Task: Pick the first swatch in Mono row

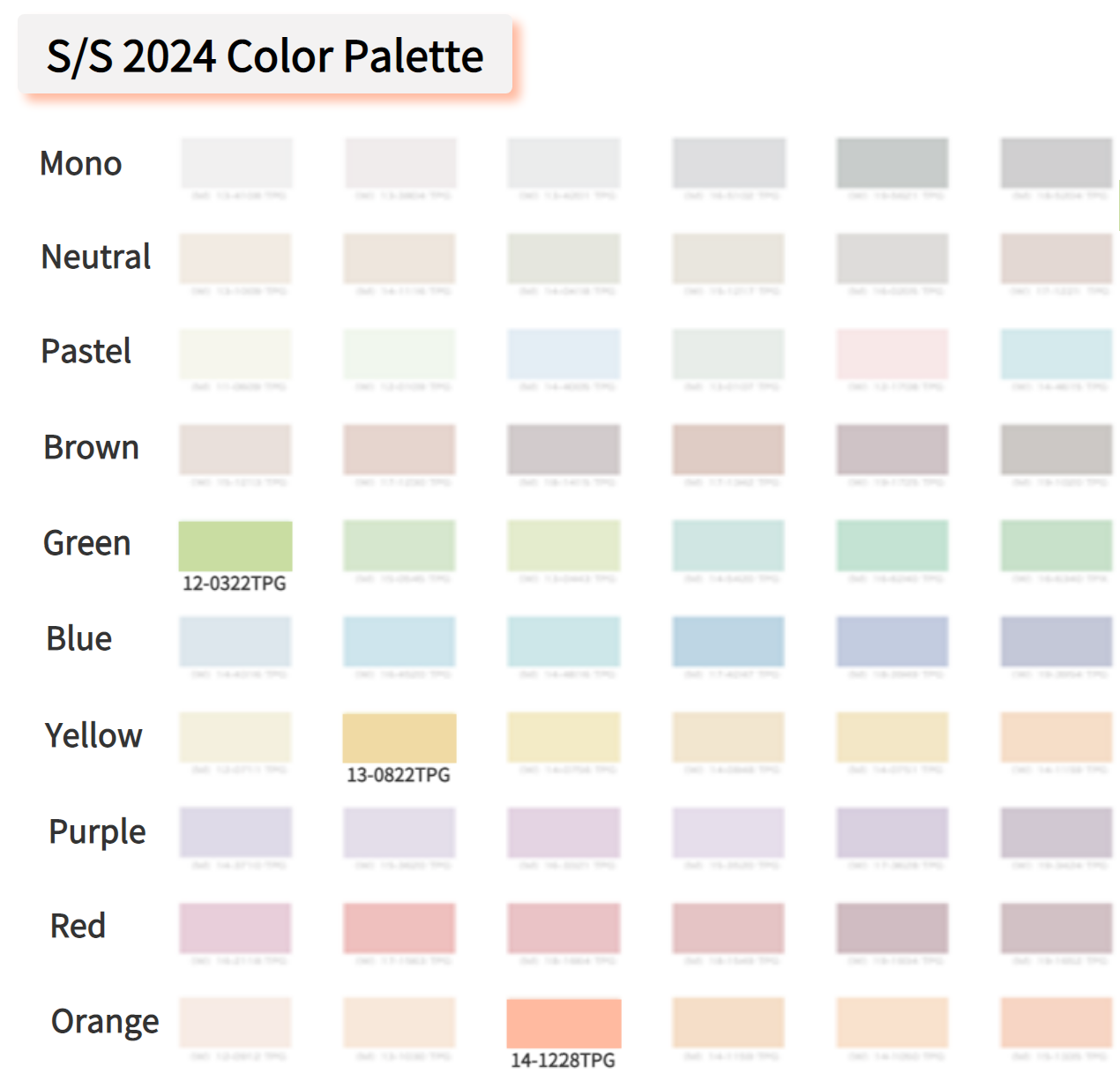Action: tap(236, 163)
